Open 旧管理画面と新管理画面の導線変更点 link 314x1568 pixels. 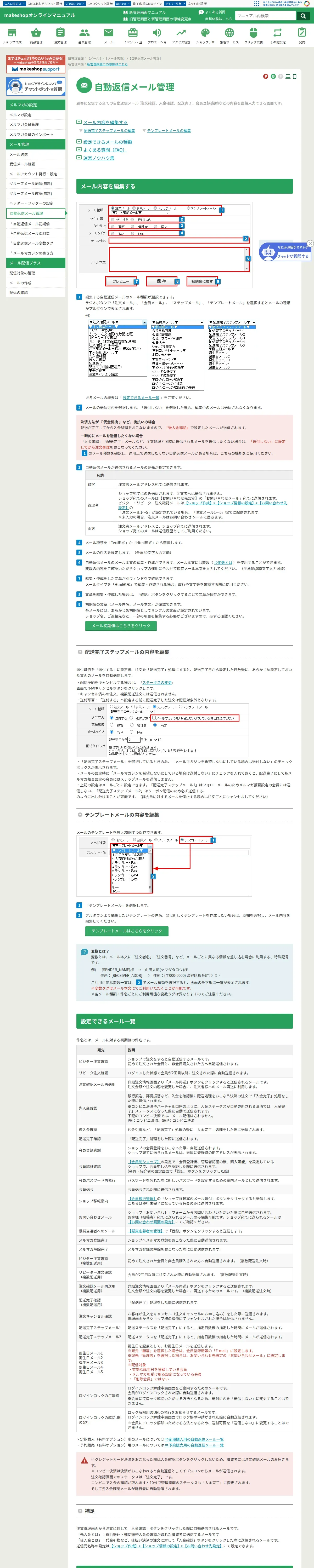point(157,19)
